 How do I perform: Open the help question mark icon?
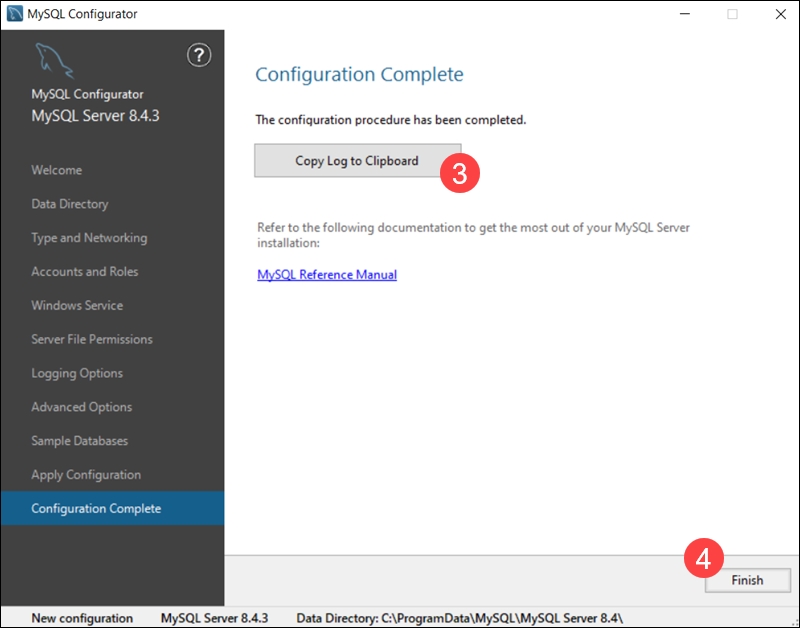coord(198,57)
